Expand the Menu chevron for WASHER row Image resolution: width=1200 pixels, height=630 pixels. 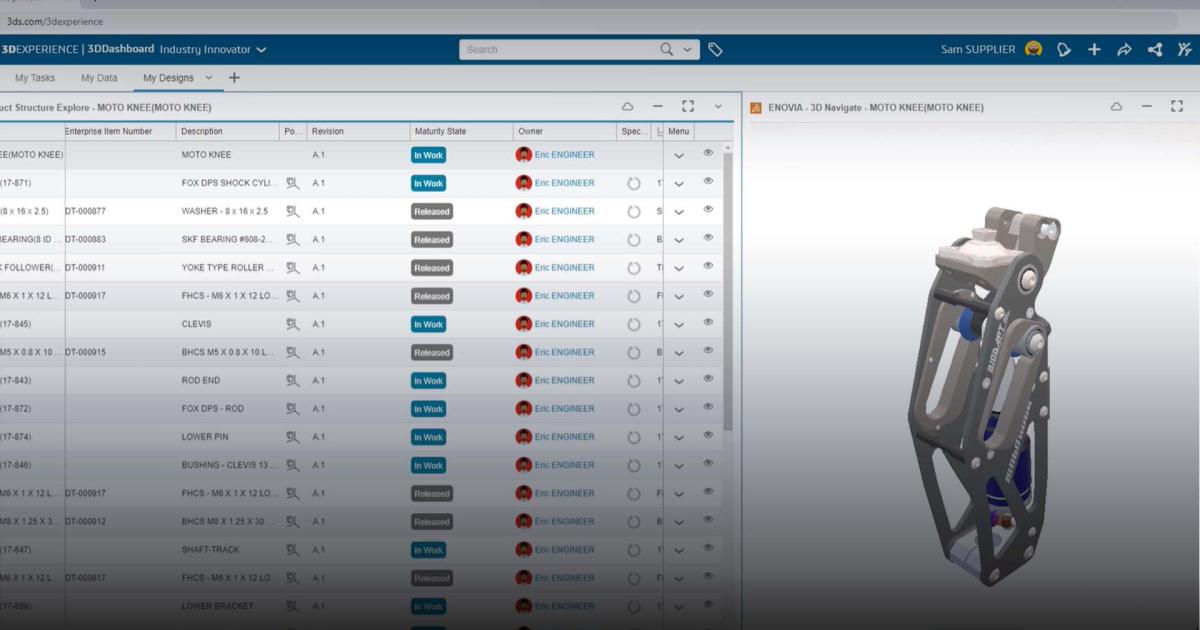click(x=679, y=211)
